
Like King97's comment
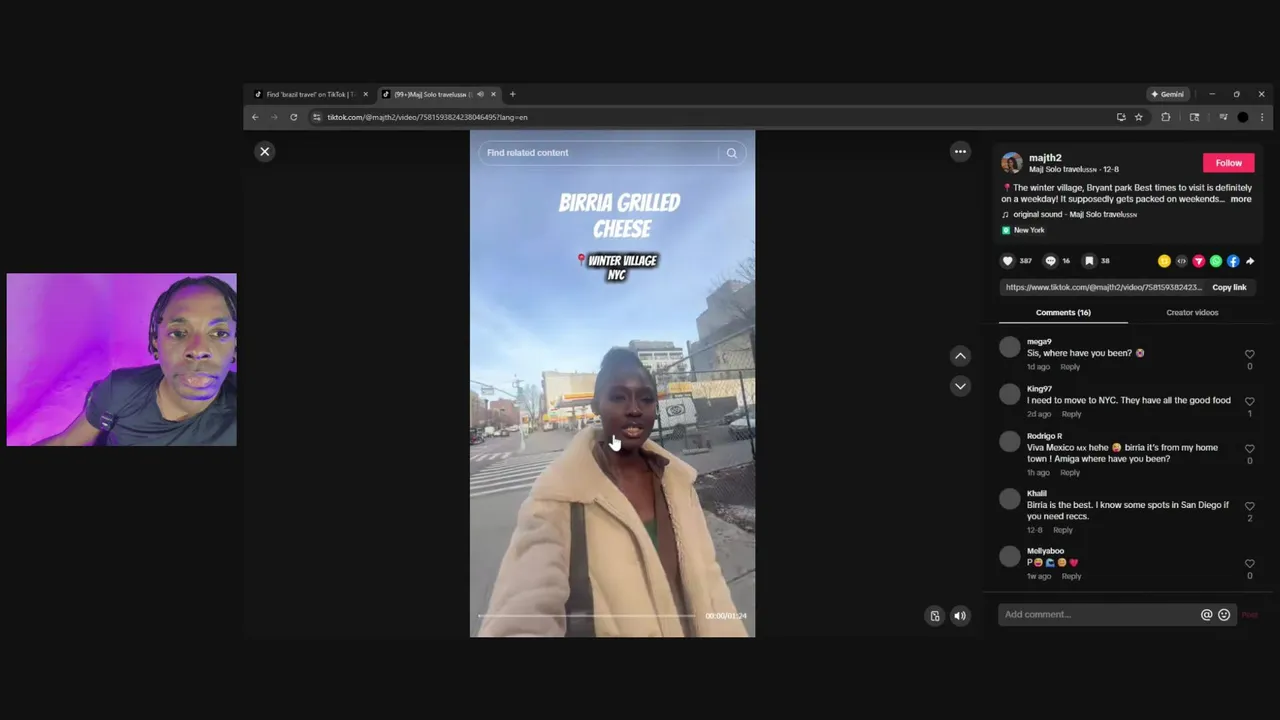[x=1249, y=401]
